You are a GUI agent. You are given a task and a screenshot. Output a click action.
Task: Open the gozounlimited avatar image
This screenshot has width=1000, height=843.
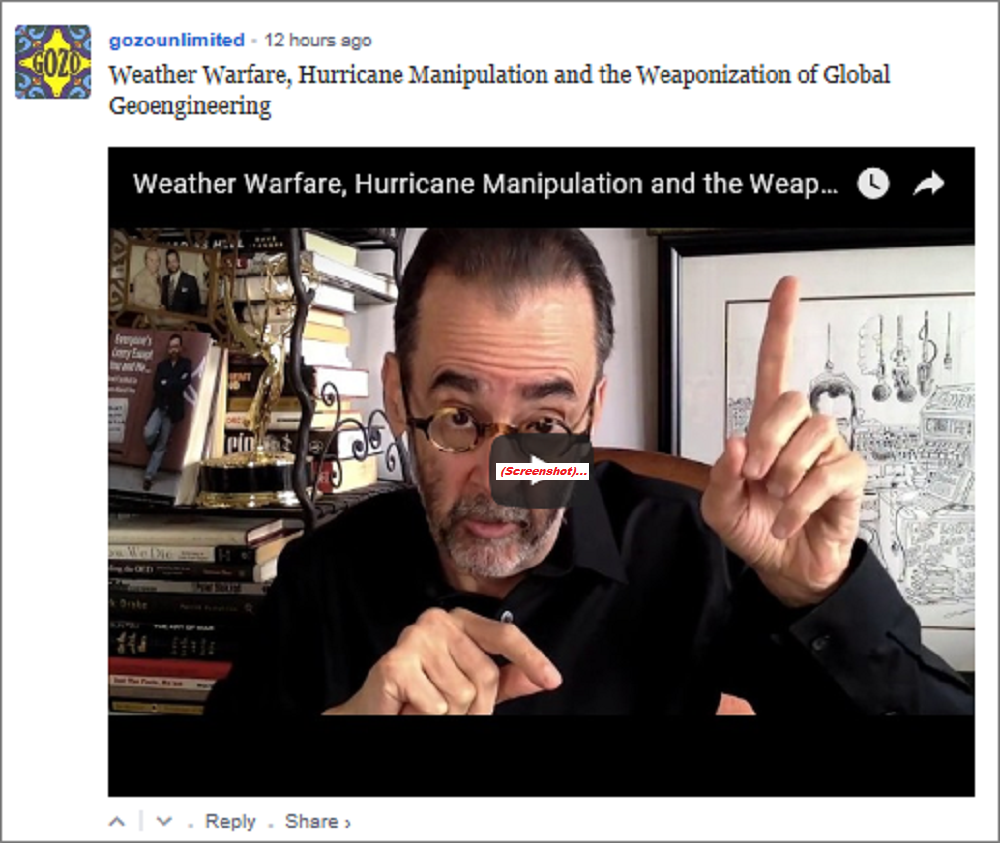pyautogui.click(x=53, y=62)
